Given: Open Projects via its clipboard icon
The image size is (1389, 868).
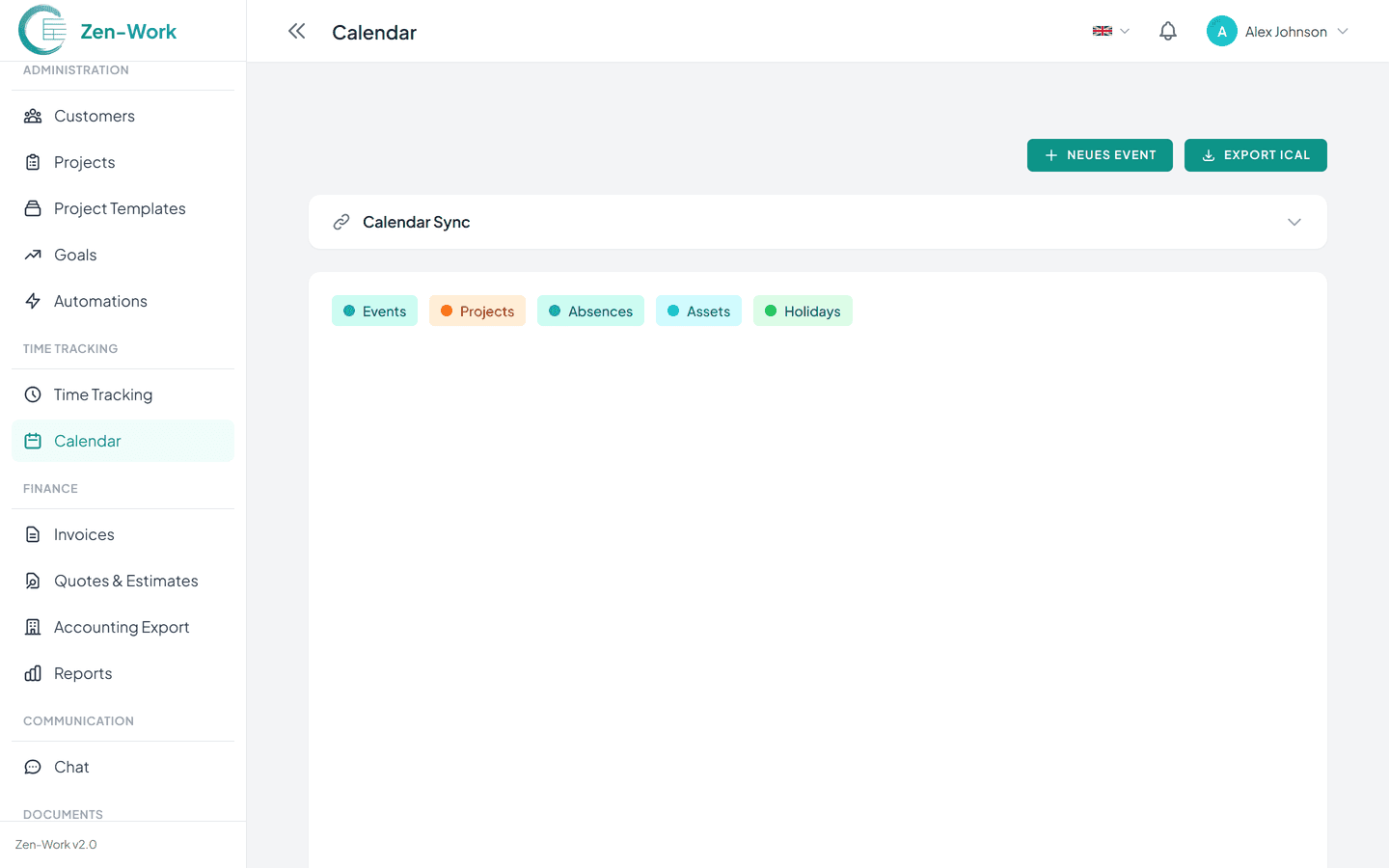Looking at the screenshot, I should (x=33, y=162).
